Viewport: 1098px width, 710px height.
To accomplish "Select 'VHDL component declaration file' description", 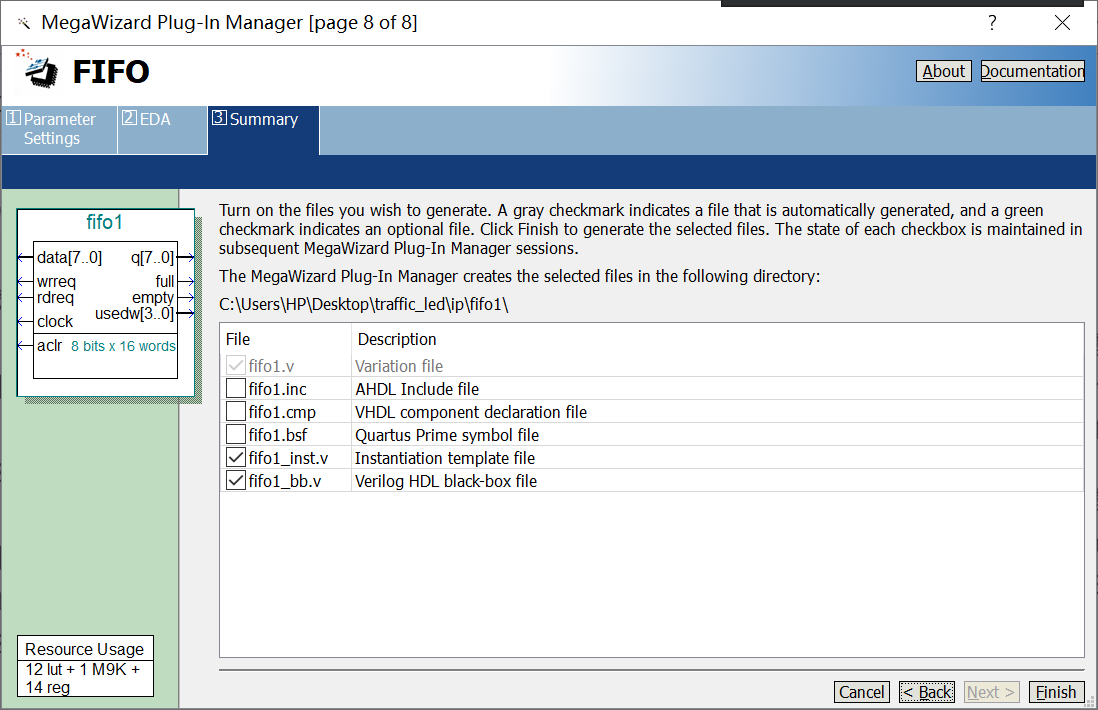I will point(471,412).
